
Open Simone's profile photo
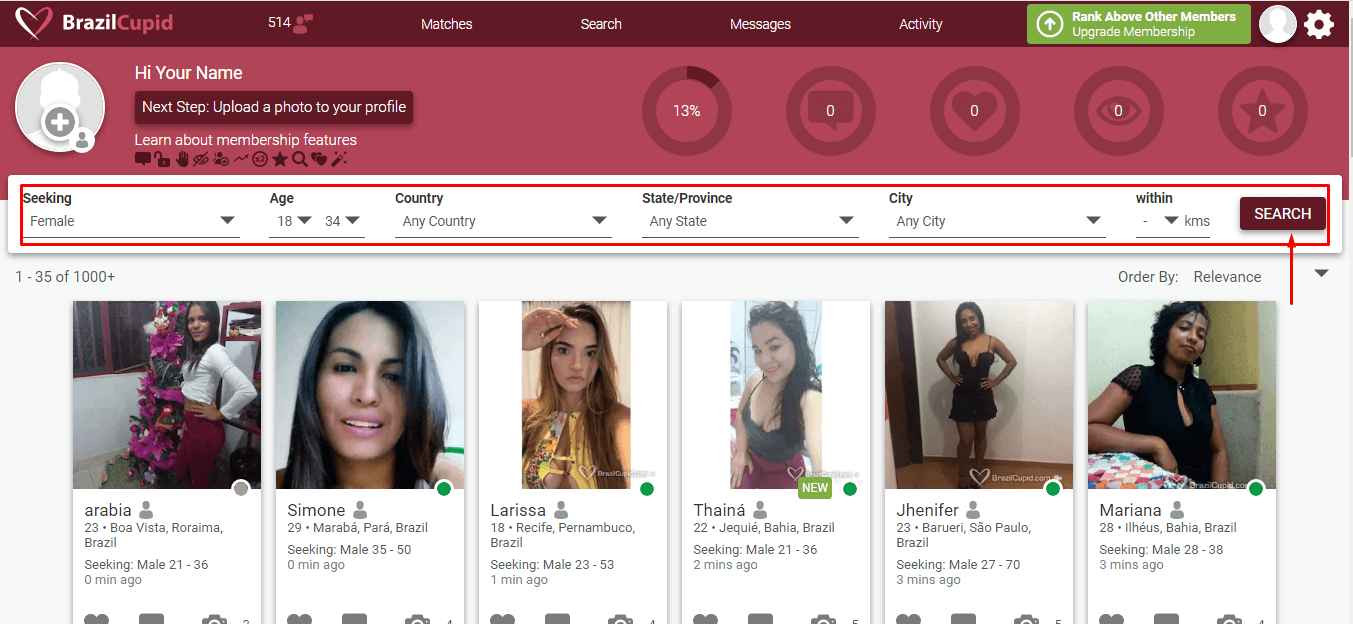pos(370,395)
